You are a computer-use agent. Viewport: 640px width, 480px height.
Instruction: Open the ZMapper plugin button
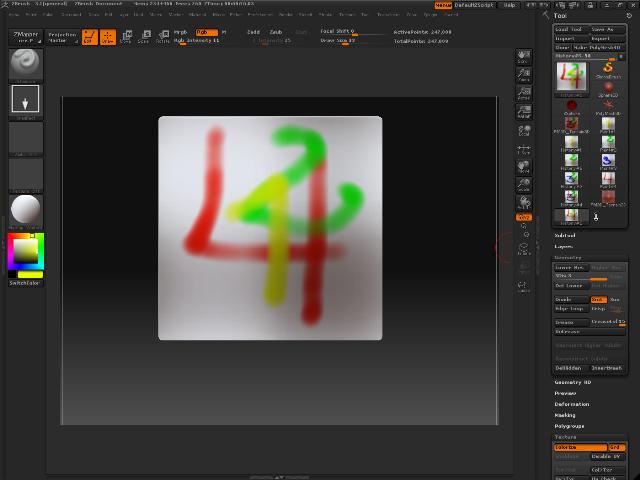point(25,37)
